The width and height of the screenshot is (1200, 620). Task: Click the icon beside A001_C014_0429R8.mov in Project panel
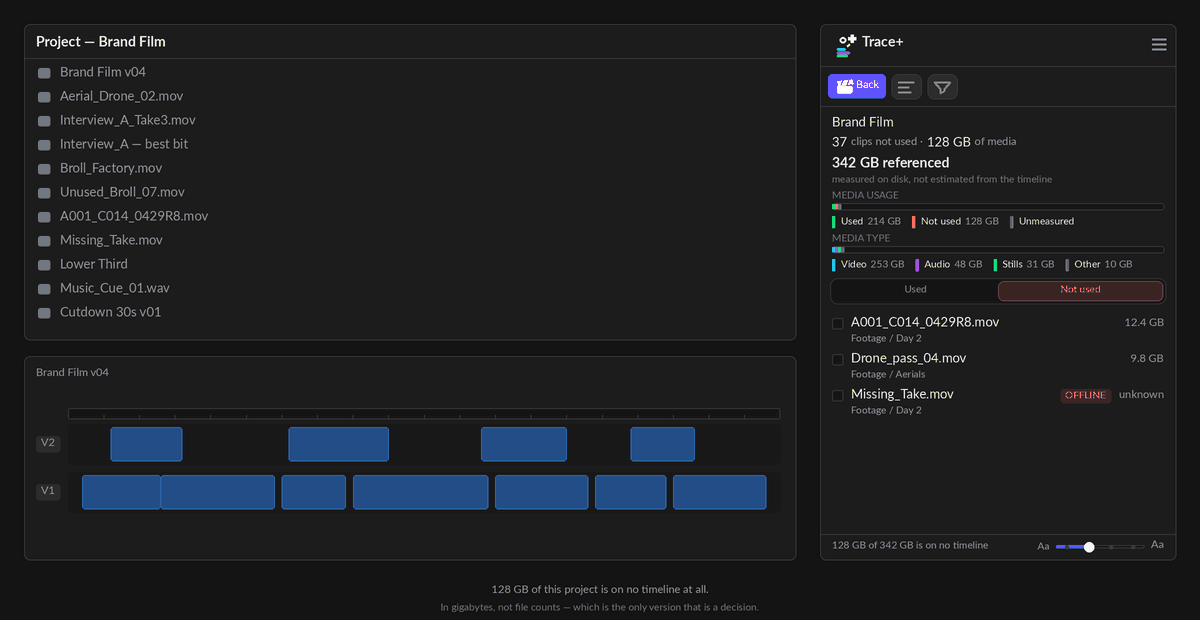(x=44, y=217)
